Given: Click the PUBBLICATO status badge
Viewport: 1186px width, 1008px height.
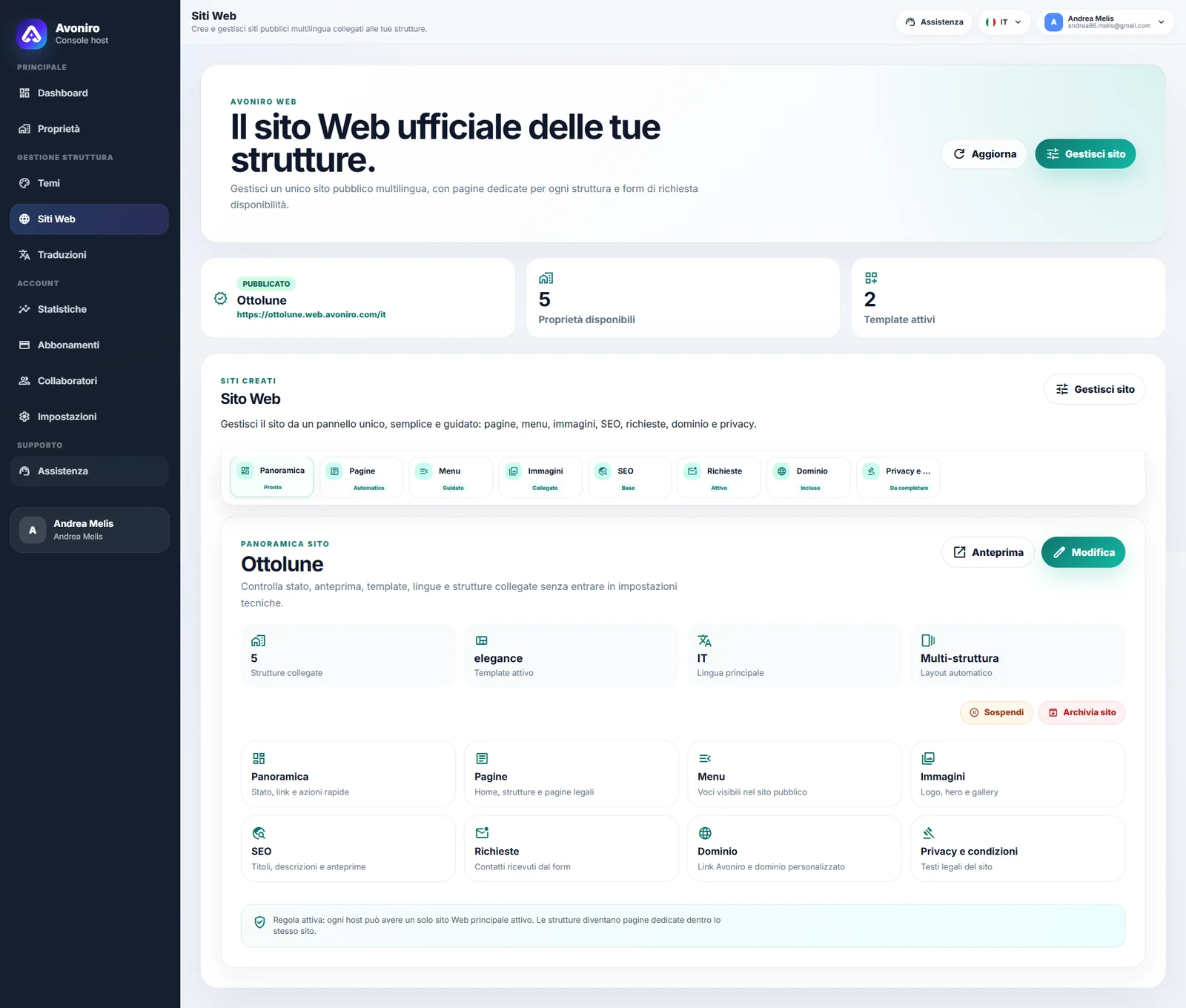Looking at the screenshot, I should (266, 284).
